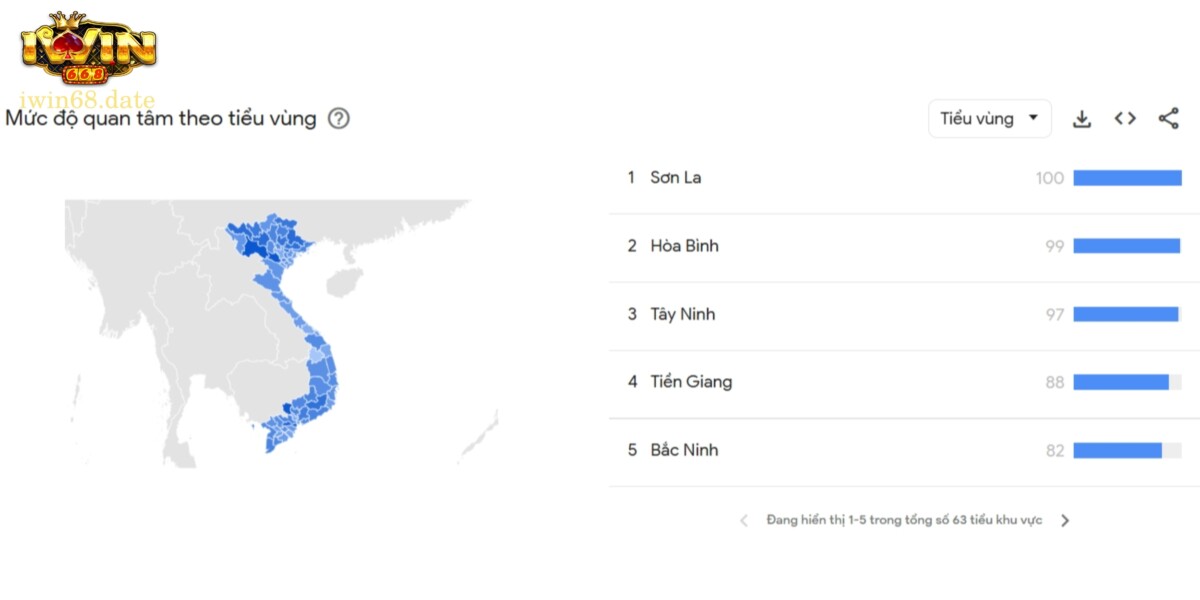Image resolution: width=1200 pixels, height=600 pixels.
Task: Choose the Tiền Giang entry
Action: click(690, 382)
